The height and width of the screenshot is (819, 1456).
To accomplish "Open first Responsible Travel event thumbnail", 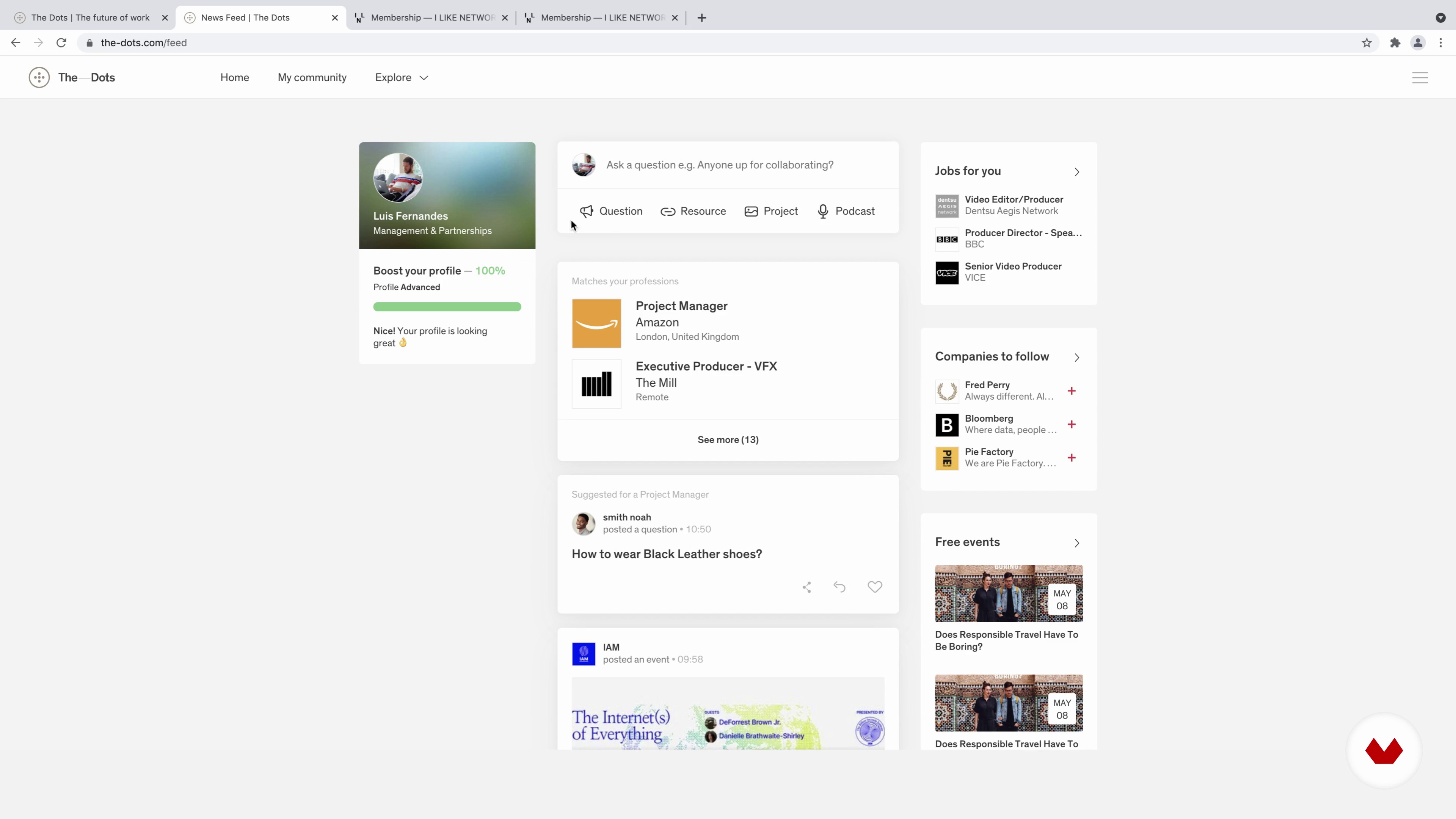I will tap(1009, 593).
